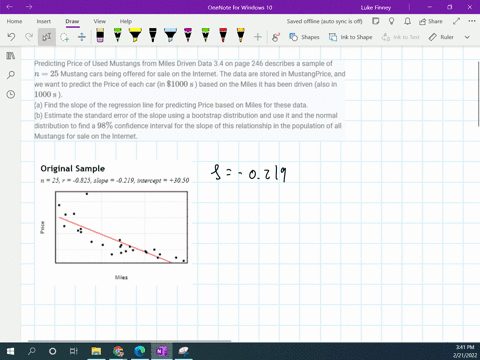The width and height of the screenshot is (480, 360).
Task: Open the page feed icon
Action: (376, 21)
